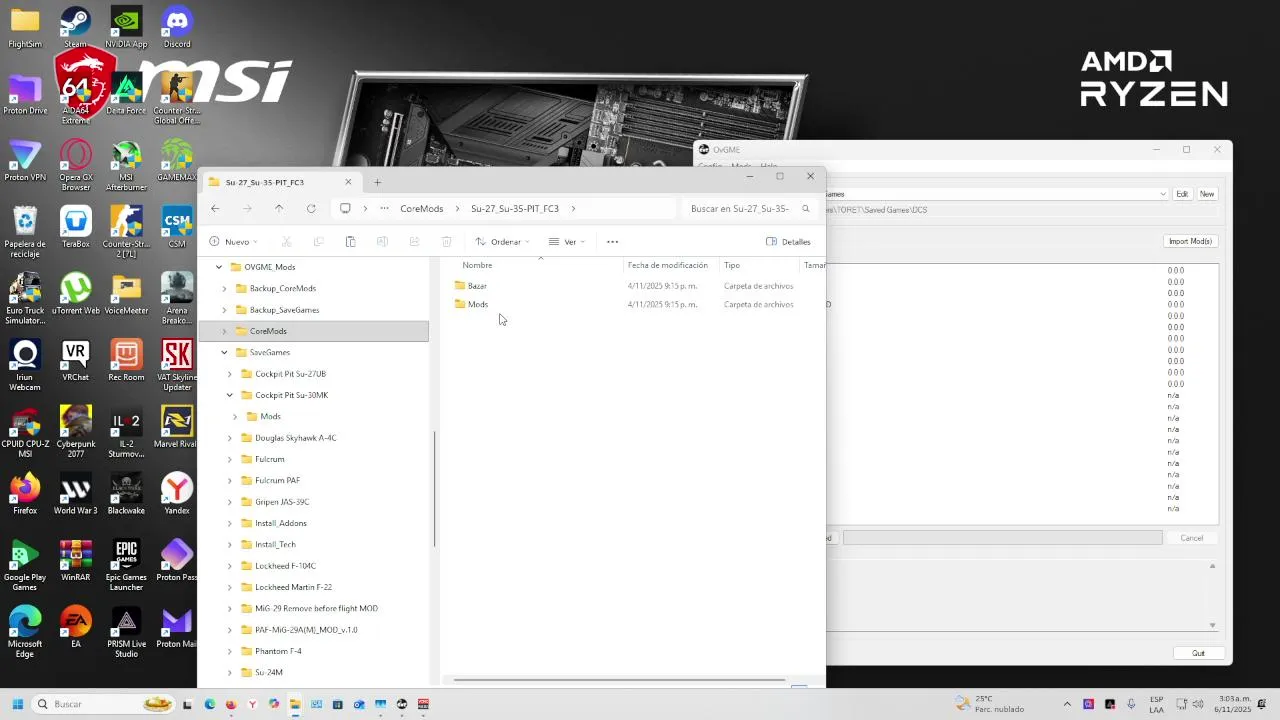Select the Lockheed F-104C tree folder
1280x720 pixels.
point(285,566)
